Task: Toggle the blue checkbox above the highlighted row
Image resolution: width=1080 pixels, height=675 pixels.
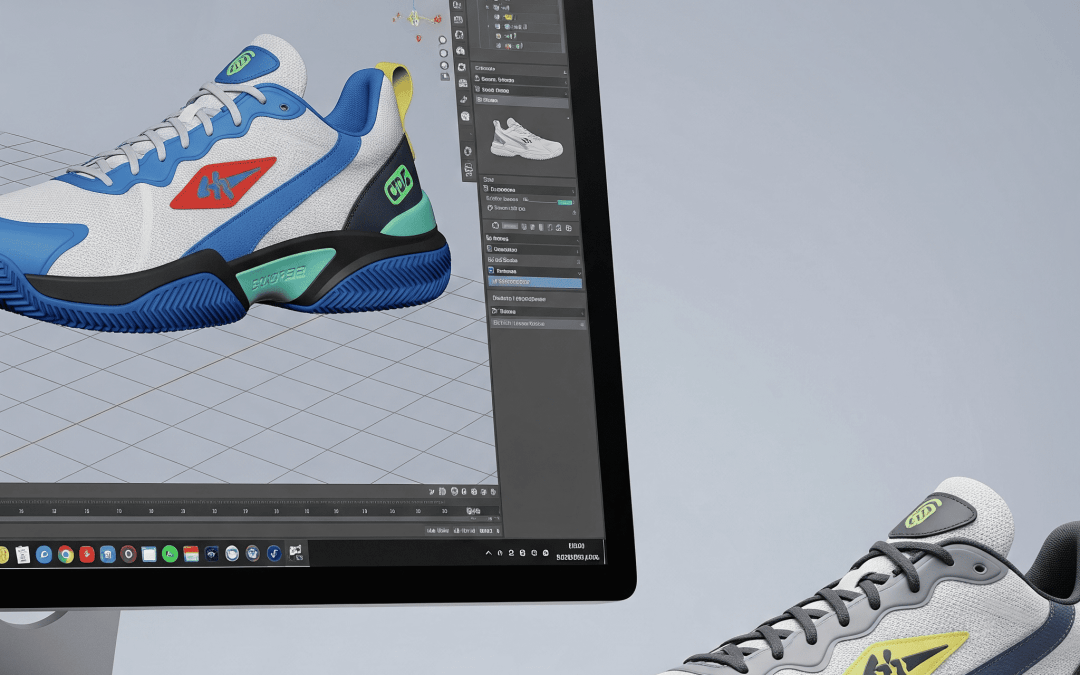Action: (x=491, y=271)
